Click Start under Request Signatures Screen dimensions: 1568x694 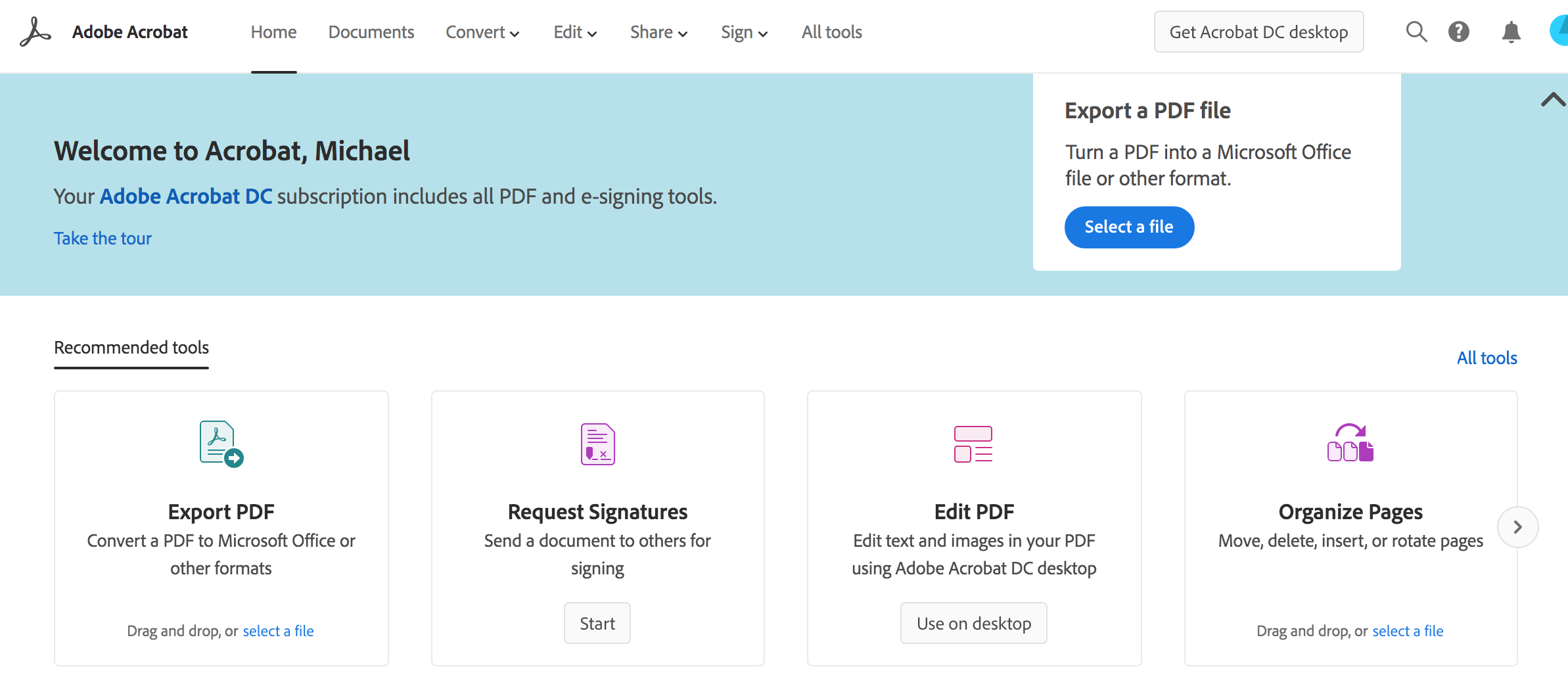[x=597, y=622]
